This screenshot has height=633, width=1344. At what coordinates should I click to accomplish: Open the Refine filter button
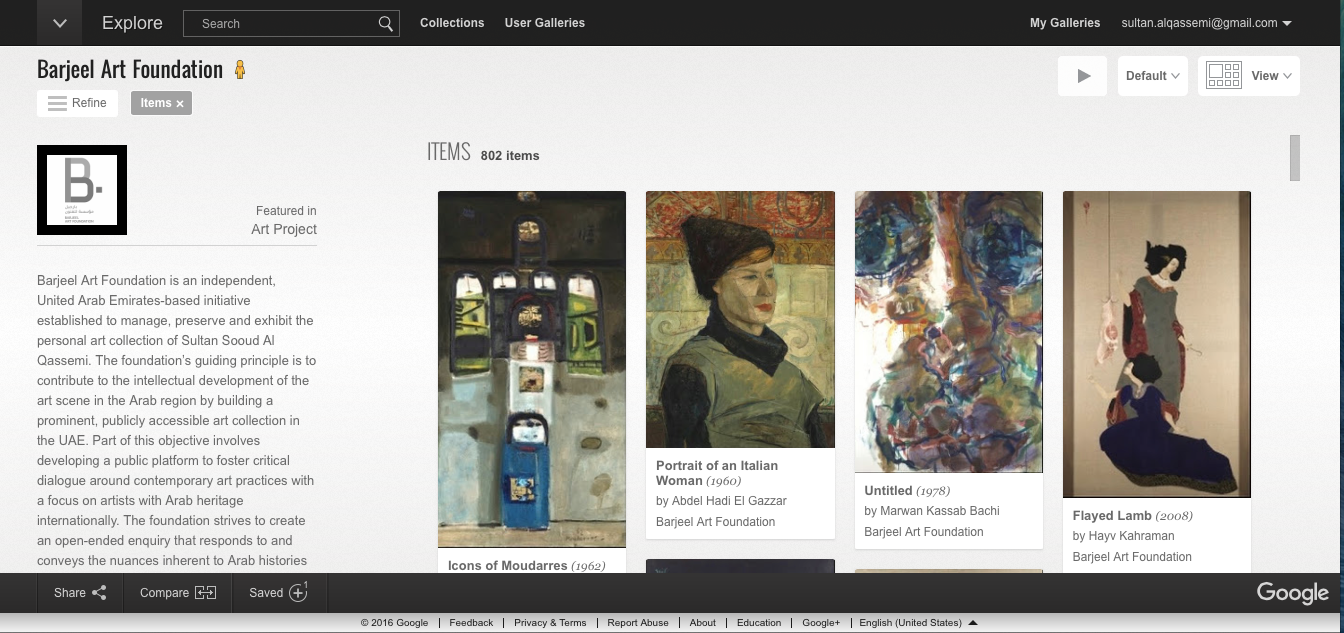click(x=77, y=103)
